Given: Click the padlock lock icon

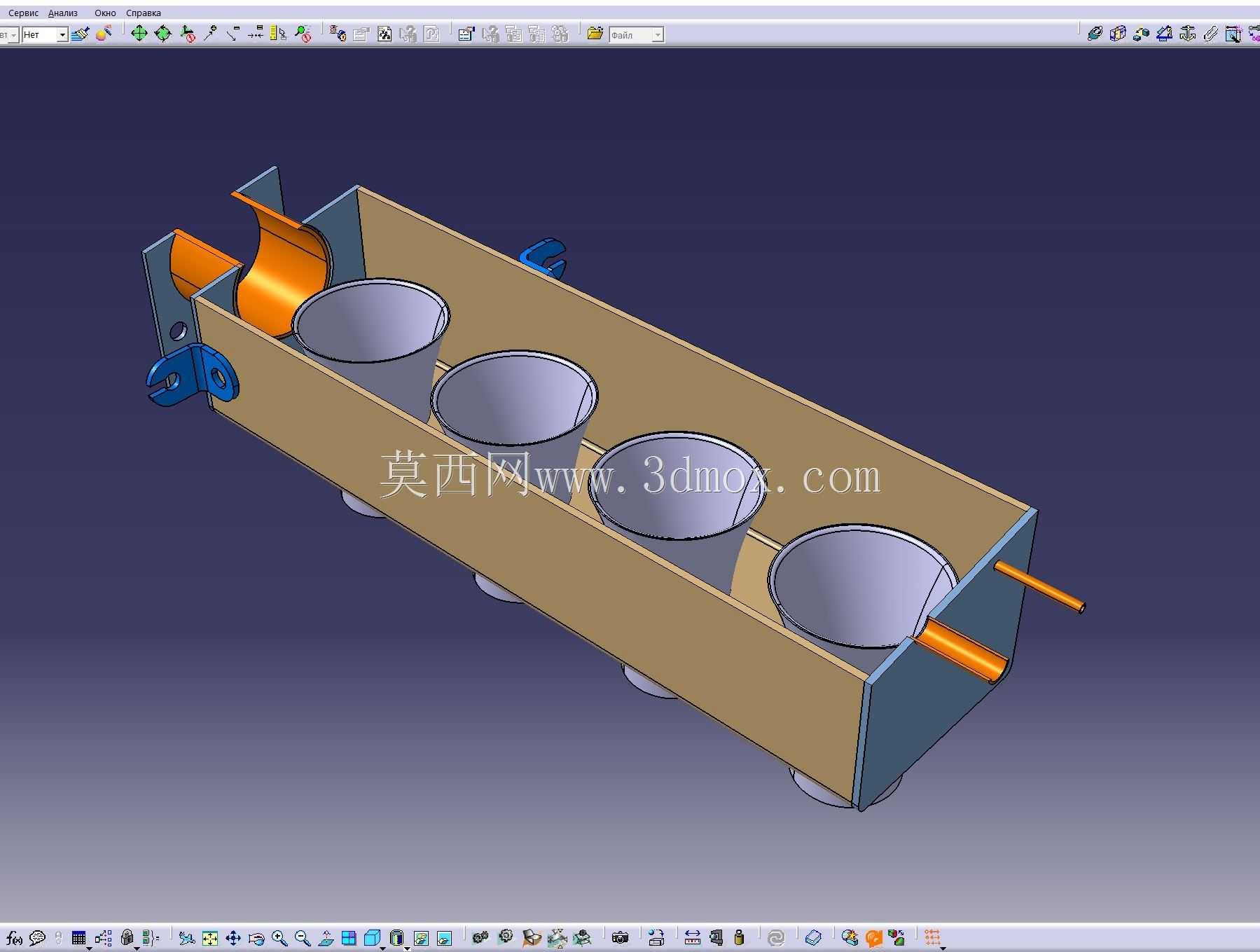Looking at the screenshot, I should coord(127,937).
